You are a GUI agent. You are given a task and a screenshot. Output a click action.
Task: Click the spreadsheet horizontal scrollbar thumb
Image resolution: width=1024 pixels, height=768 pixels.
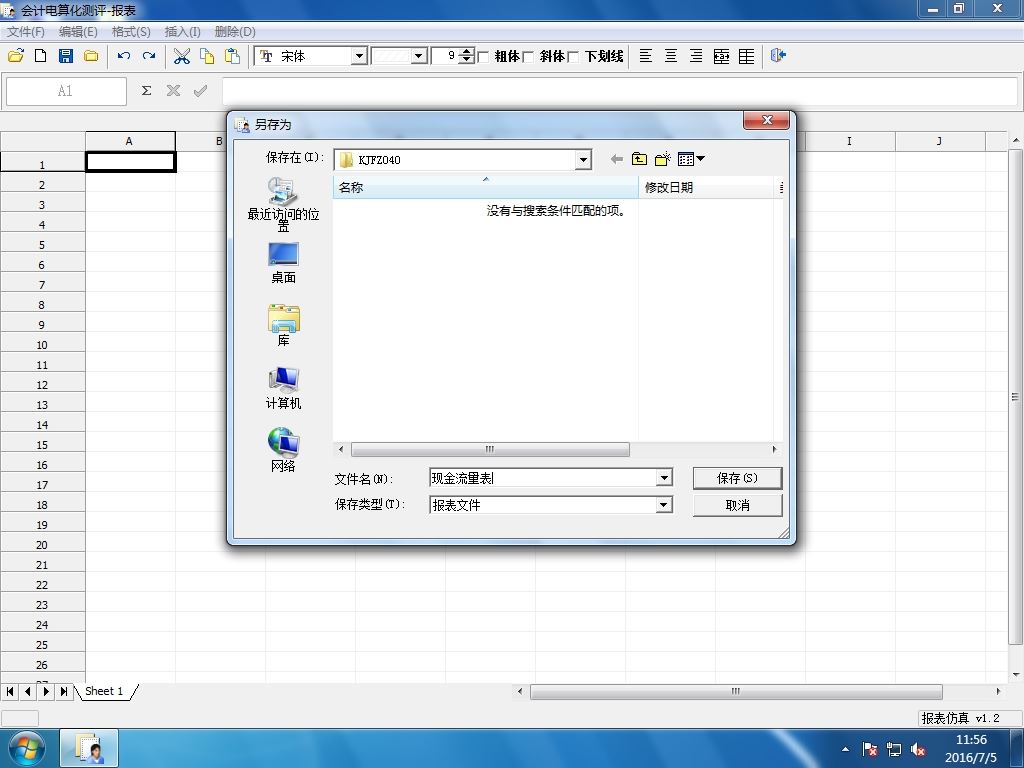pos(736,691)
